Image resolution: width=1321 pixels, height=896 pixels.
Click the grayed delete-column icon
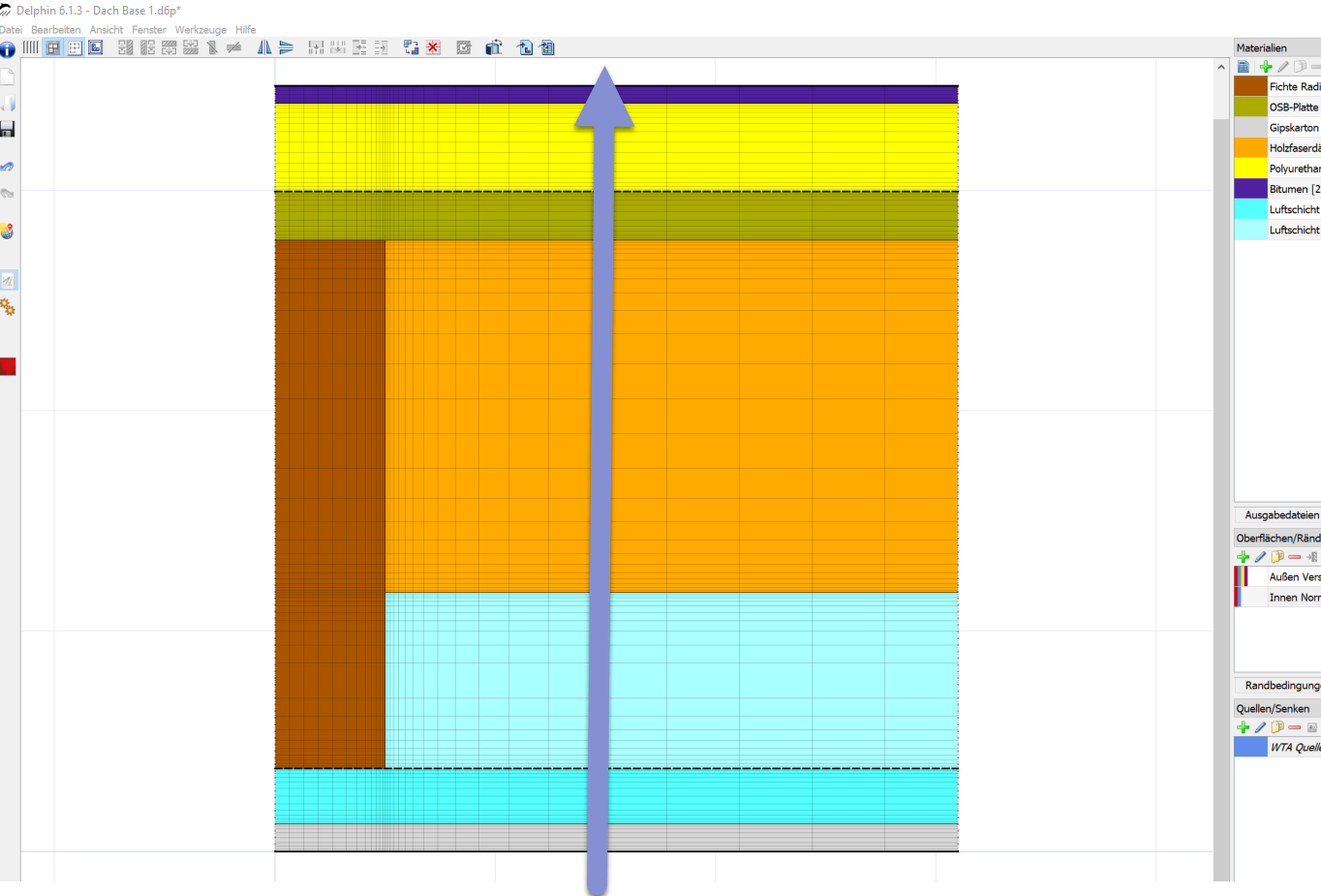[212, 47]
